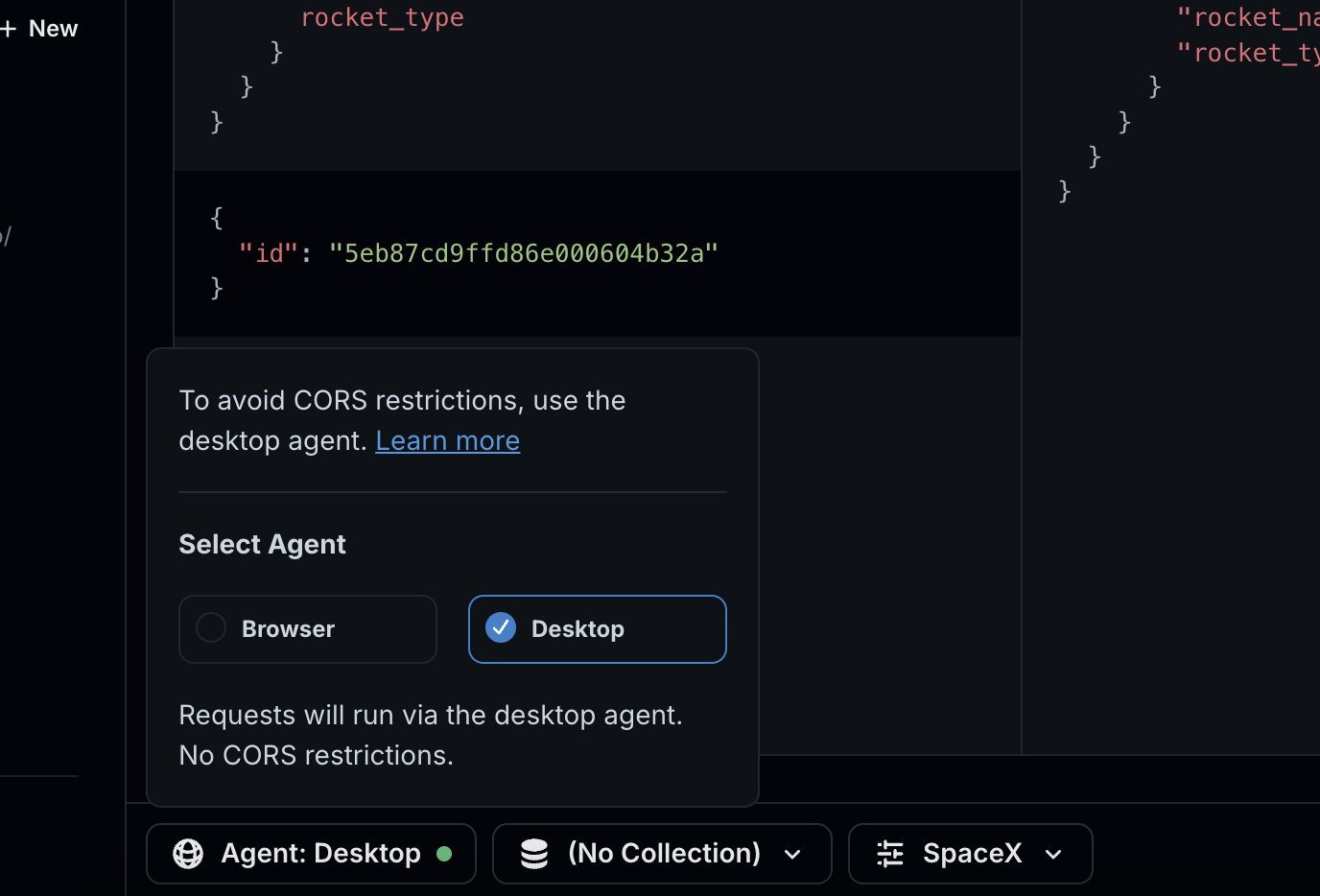Click the environment filter icon in the status bar
Screen dimensions: 1320x896
click(x=888, y=853)
